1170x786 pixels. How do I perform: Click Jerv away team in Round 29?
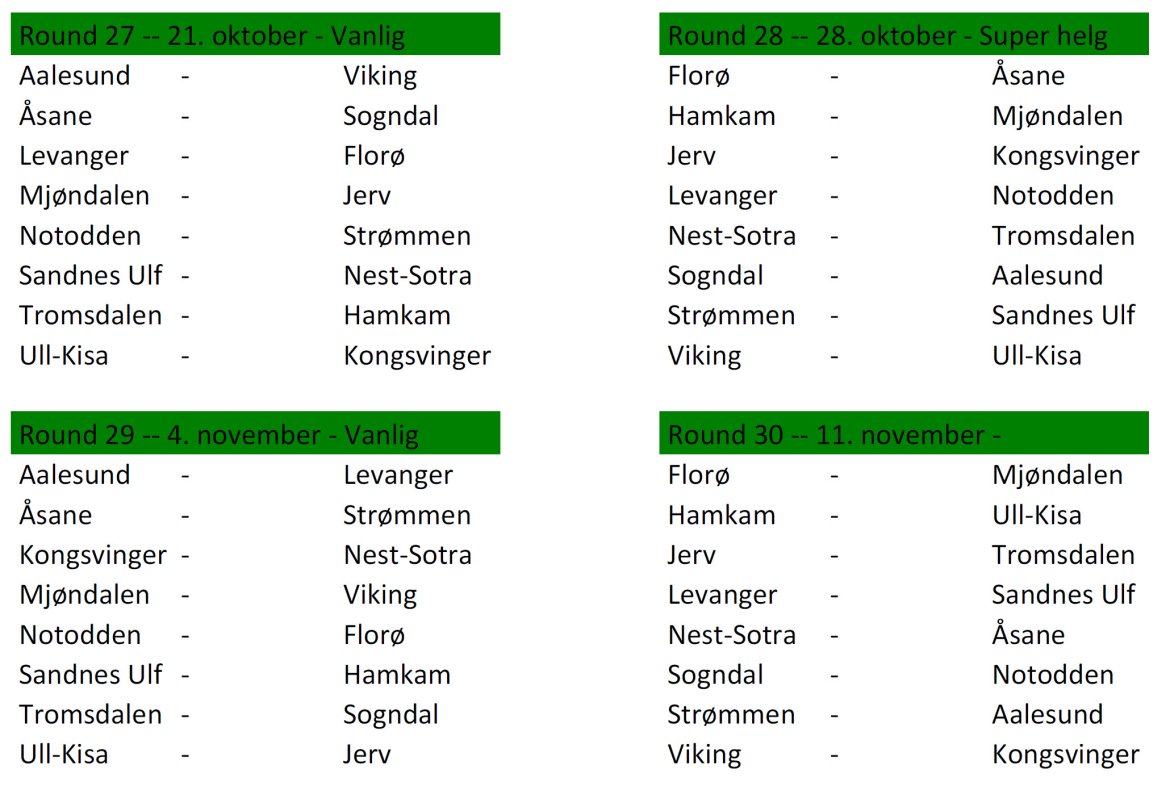pyautogui.click(x=367, y=755)
